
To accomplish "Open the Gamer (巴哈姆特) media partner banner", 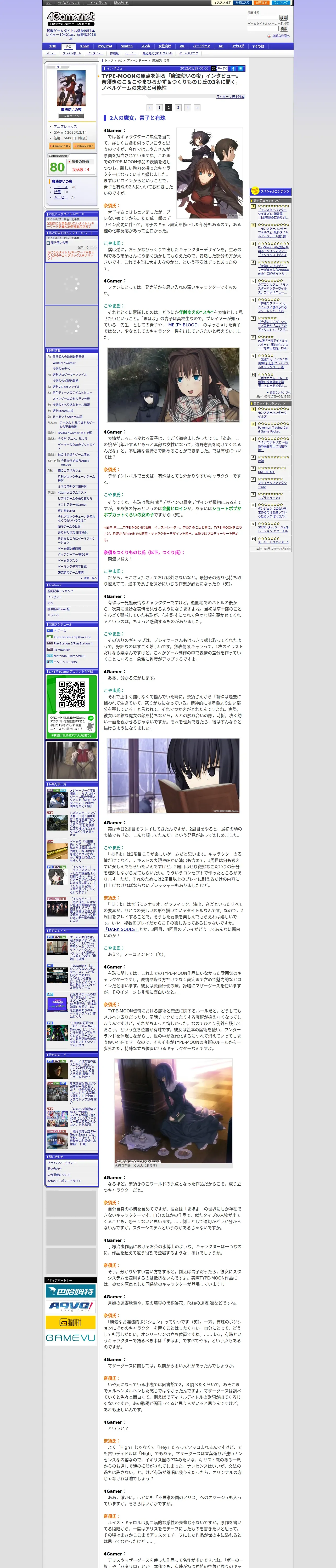I will (x=71, y=1291).
